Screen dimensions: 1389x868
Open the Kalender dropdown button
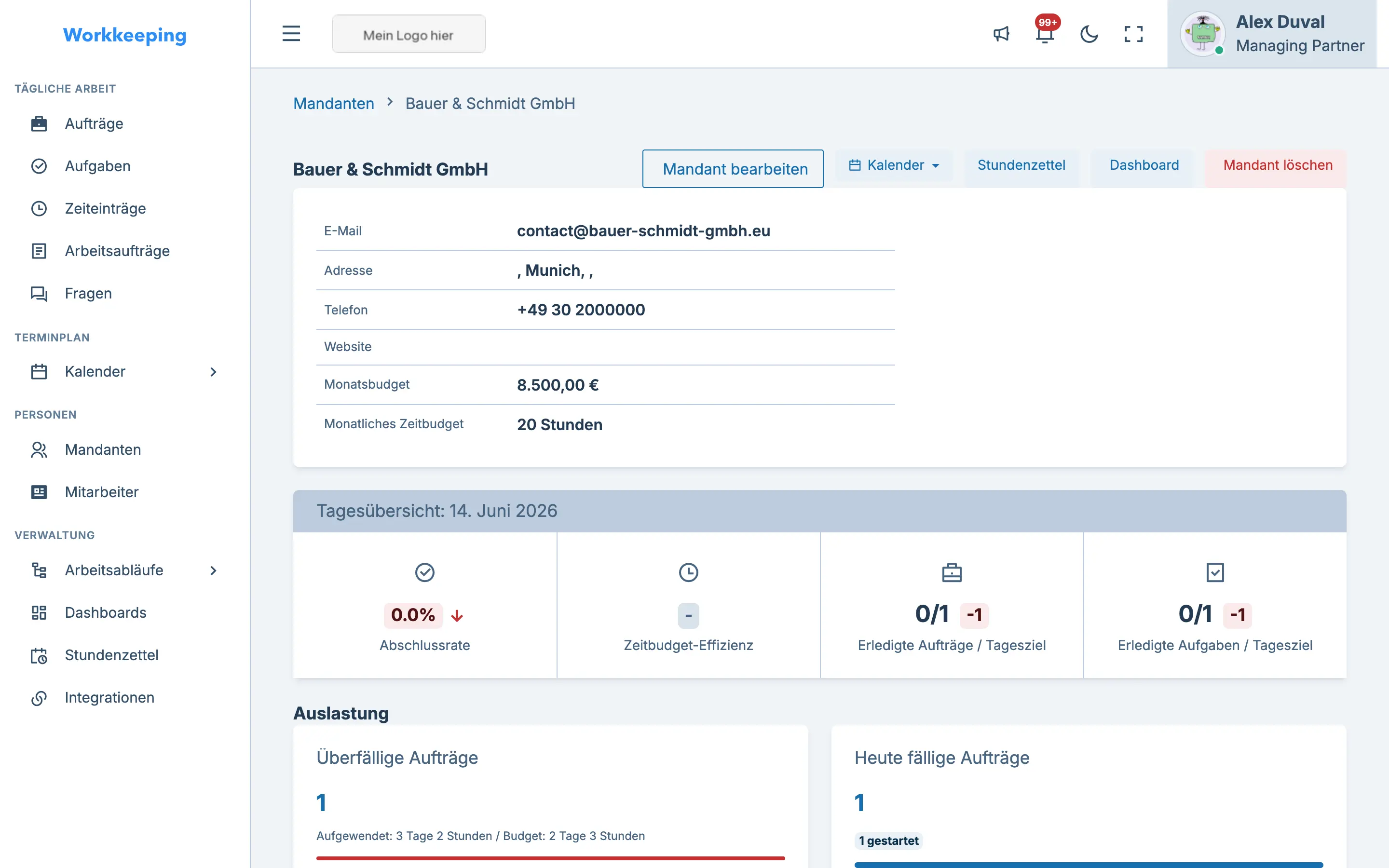(x=894, y=165)
